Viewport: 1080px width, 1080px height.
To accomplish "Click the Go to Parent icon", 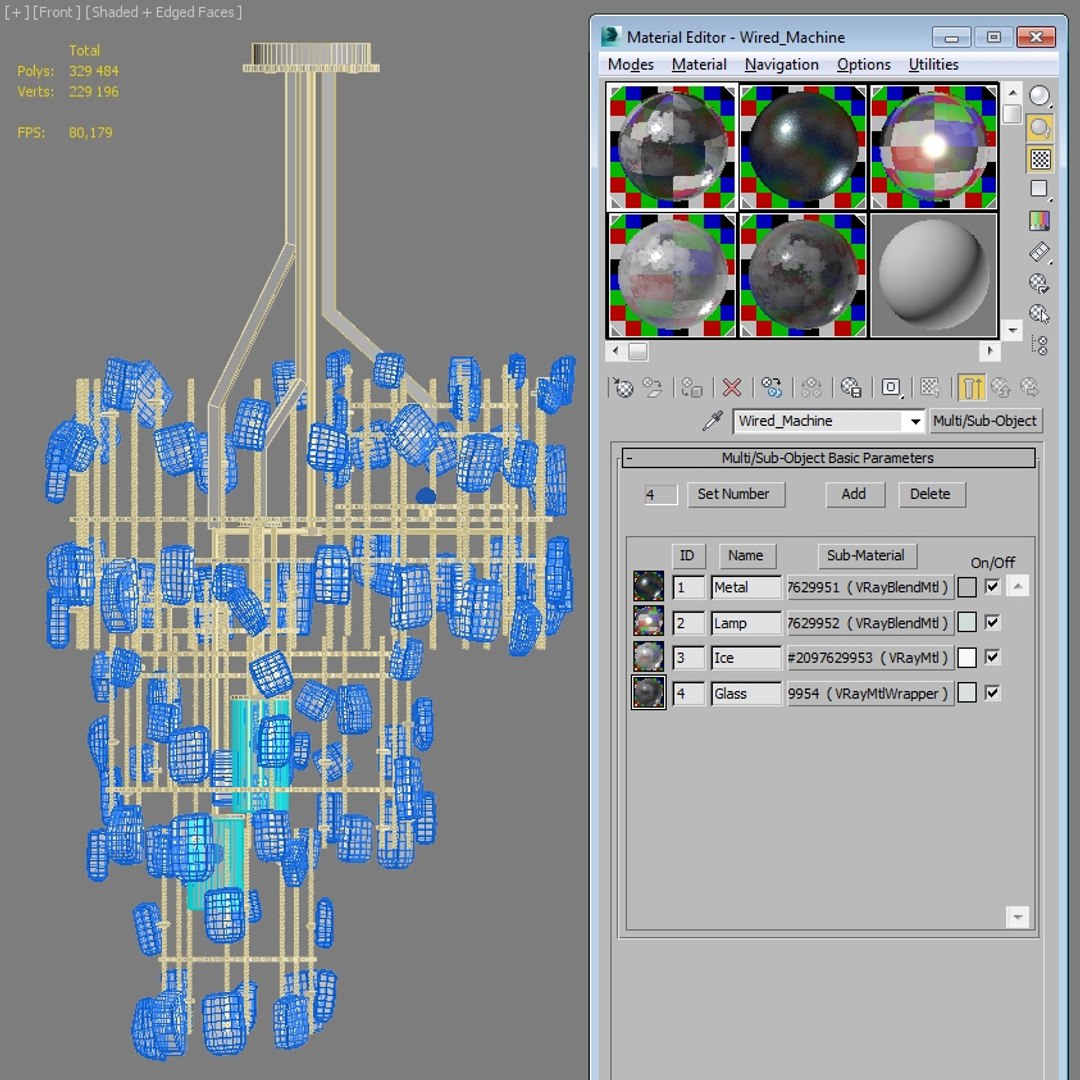I will point(1001,388).
